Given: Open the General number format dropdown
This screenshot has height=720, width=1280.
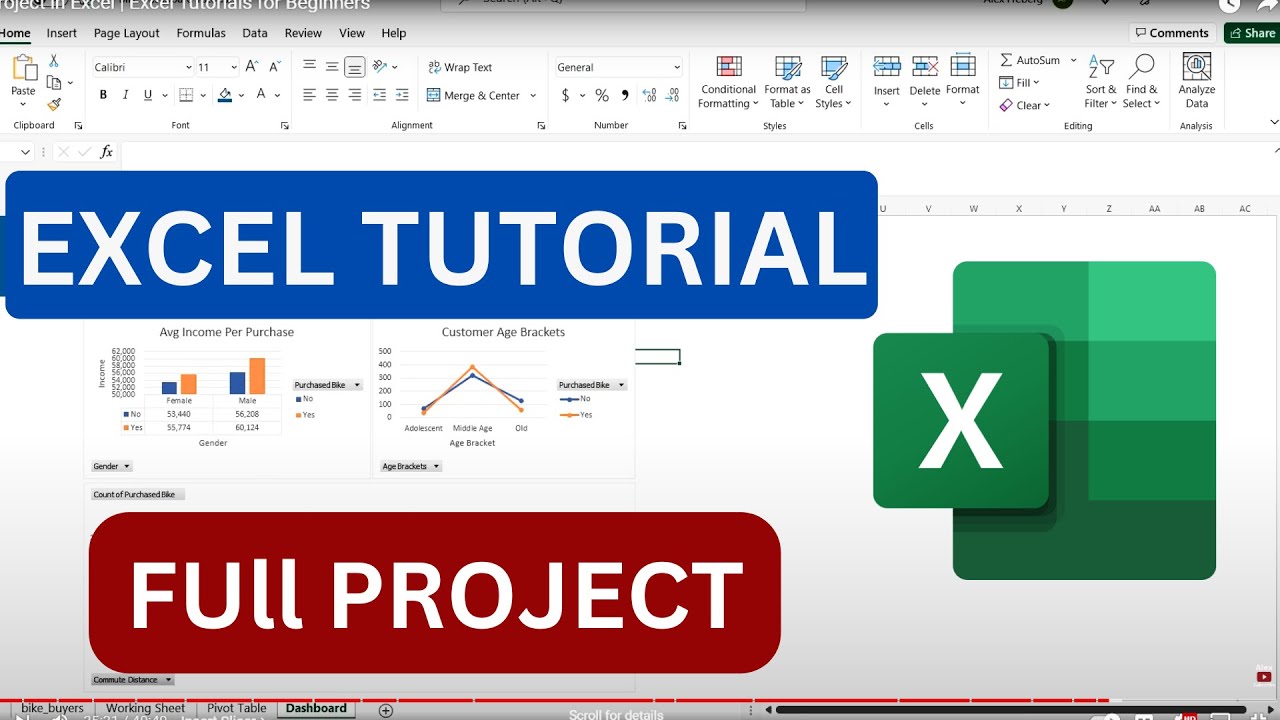Looking at the screenshot, I should pyautogui.click(x=677, y=67).
